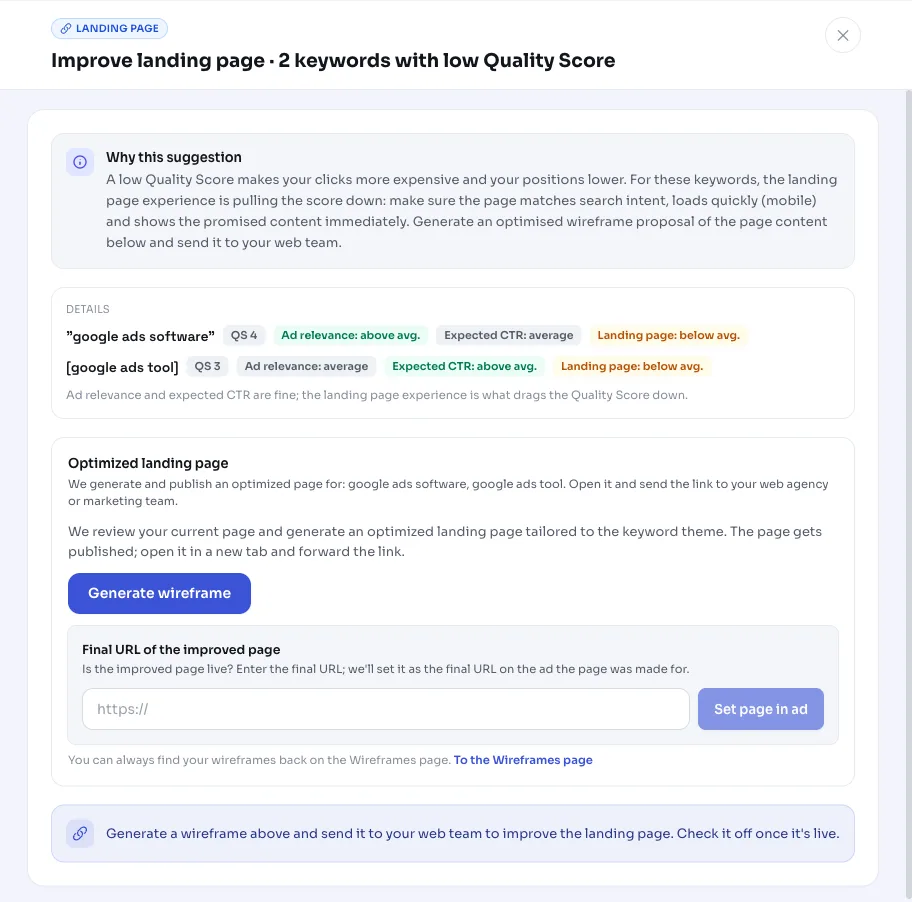The height and width of the screenshot is (902, 912).
Task: Click the Set page in ad button
Action: click(761, 709)
